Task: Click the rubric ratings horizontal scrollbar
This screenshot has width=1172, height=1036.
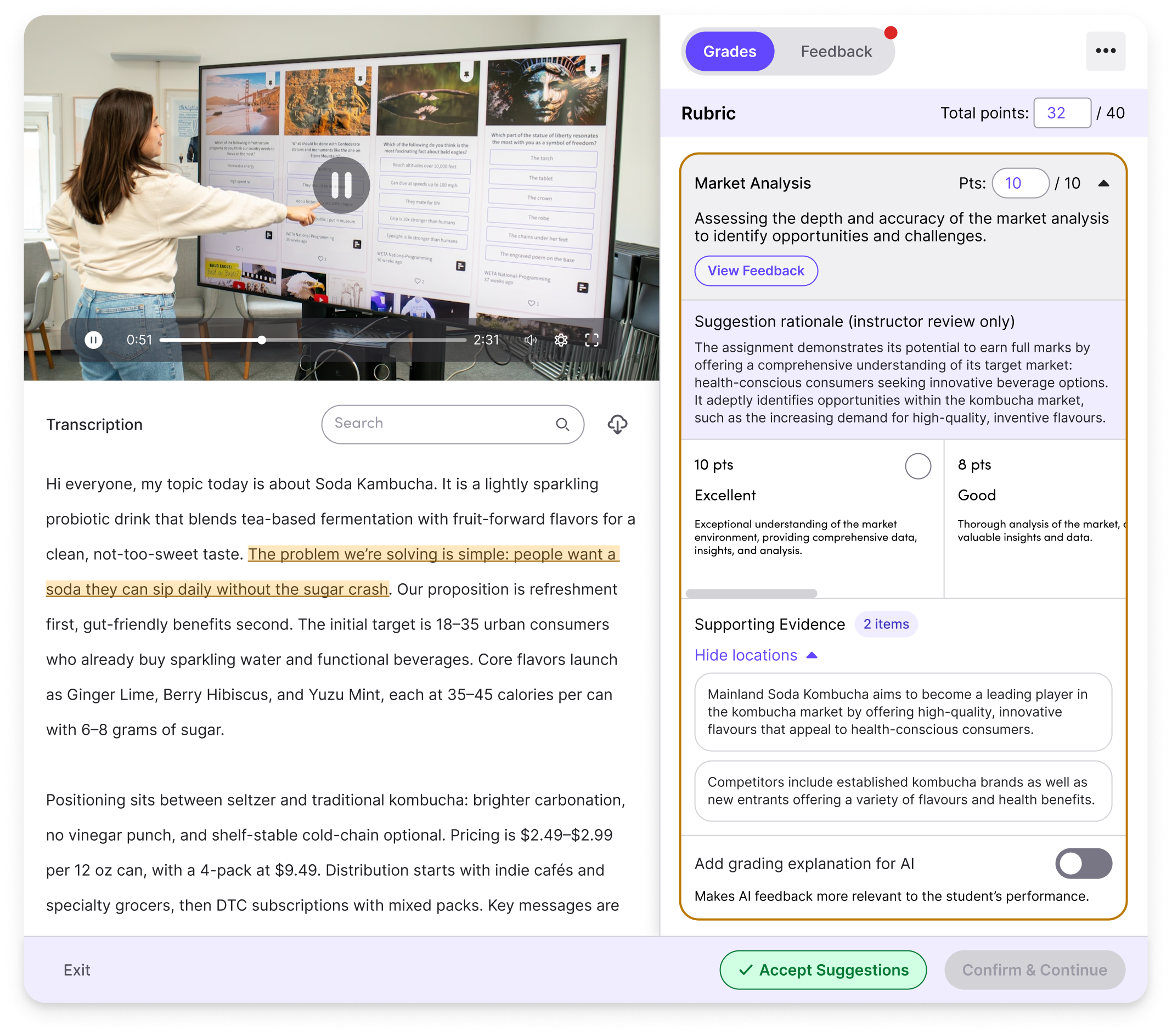Action: (751, 593)
